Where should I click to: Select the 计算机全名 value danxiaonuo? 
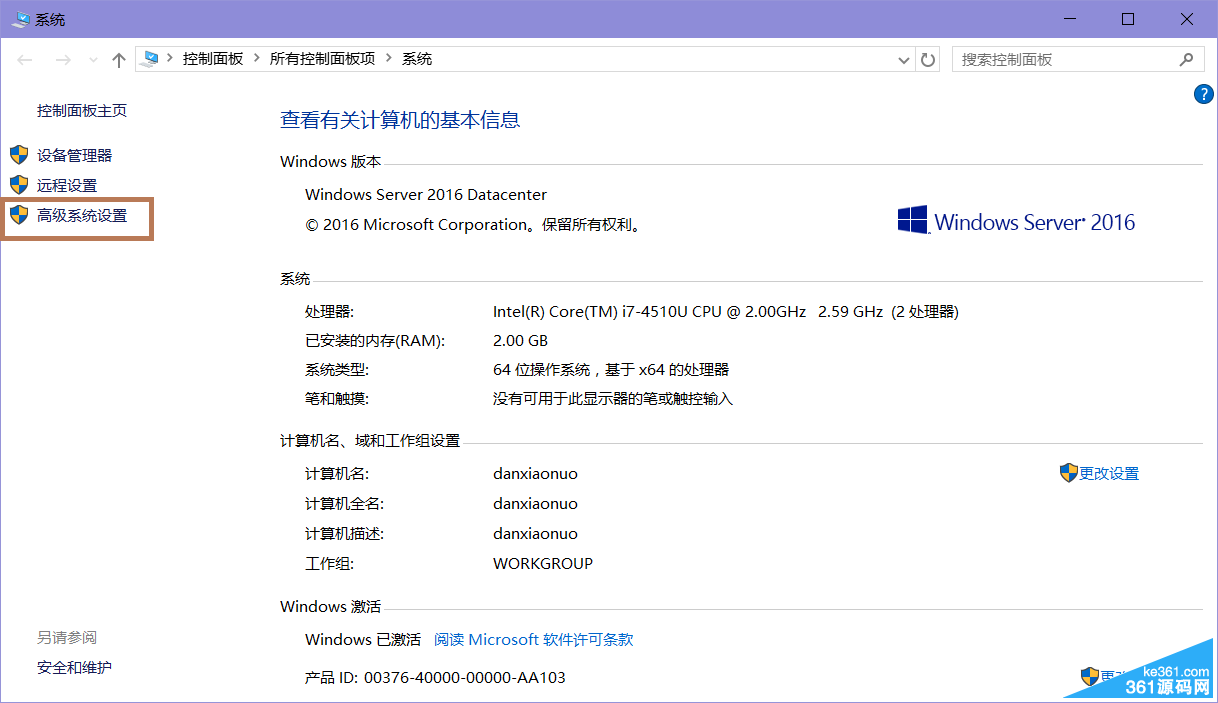[535, 504]
